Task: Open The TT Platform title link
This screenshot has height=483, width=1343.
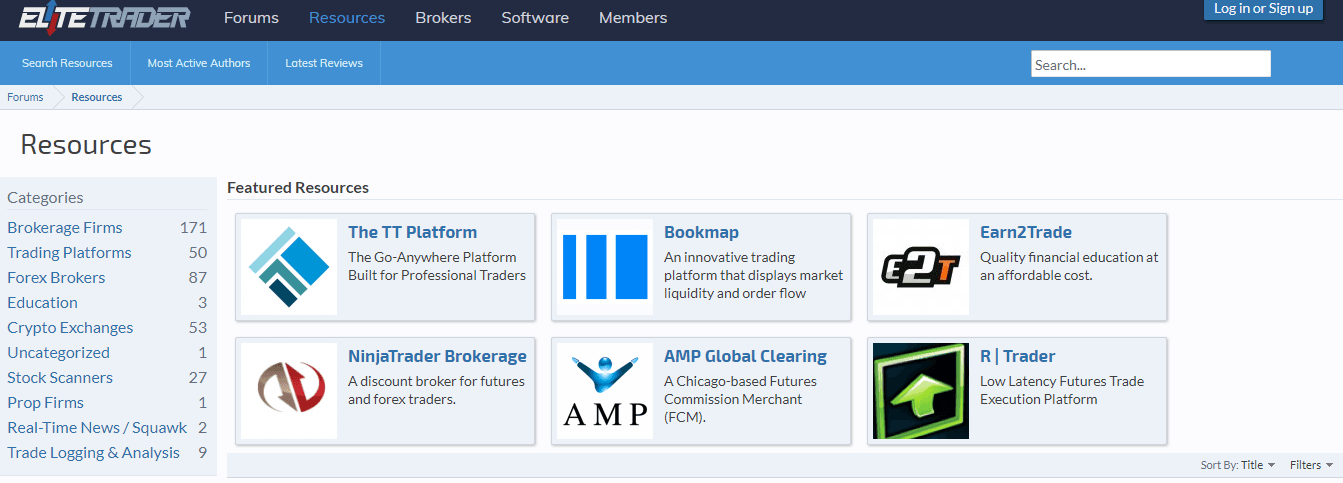Action: 412,232
